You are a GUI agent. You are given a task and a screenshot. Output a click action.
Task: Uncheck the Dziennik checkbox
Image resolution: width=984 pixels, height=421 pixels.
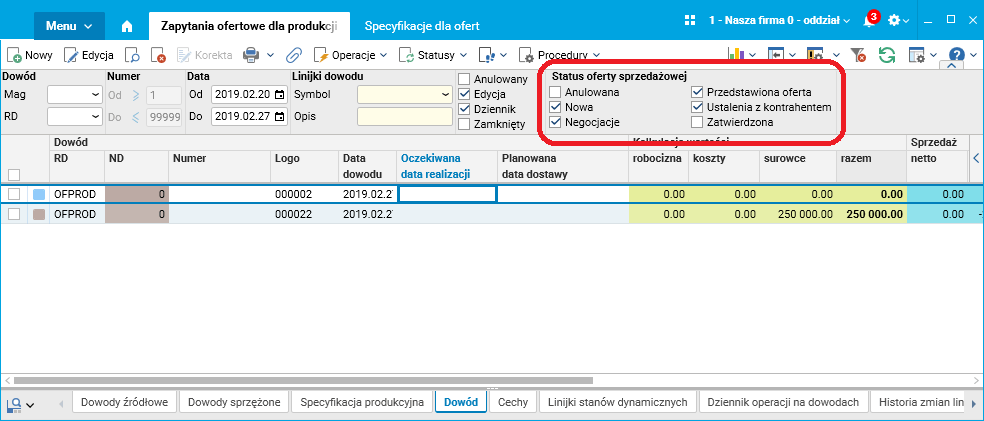(464, 109)
